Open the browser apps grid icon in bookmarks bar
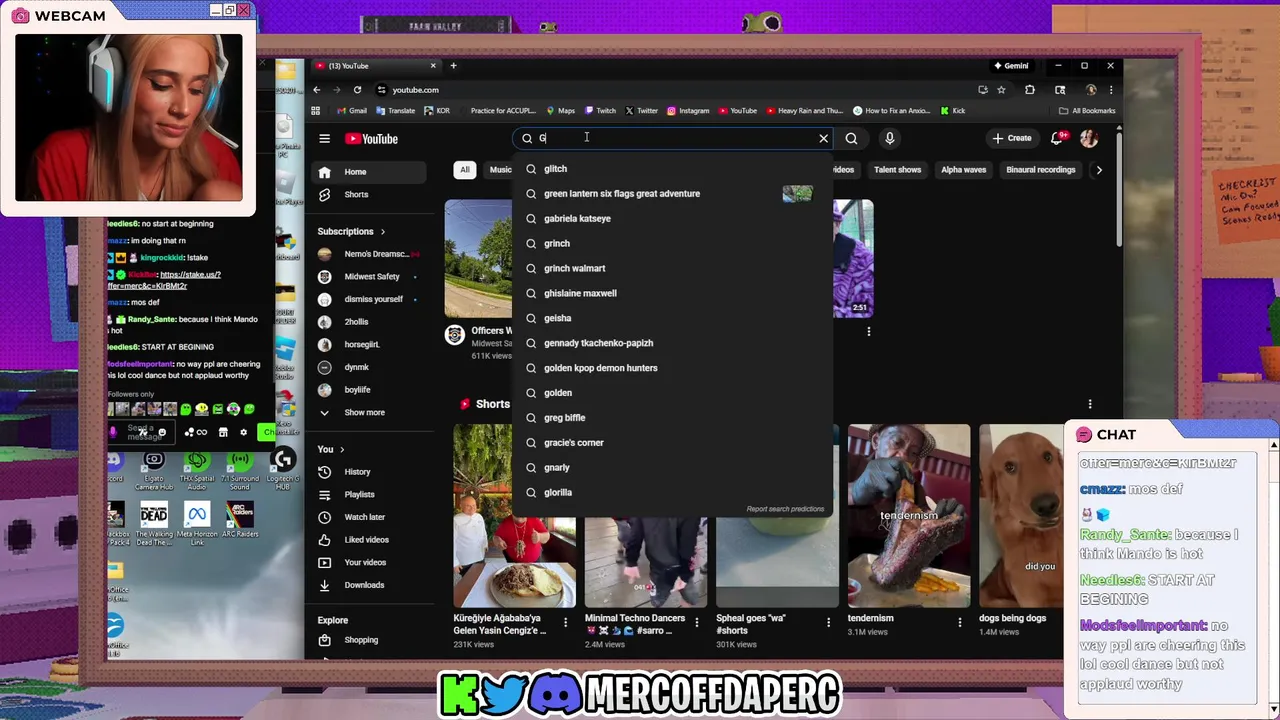Image resolution: width=1280 pixels, height=720 pixels. point(316,111)
